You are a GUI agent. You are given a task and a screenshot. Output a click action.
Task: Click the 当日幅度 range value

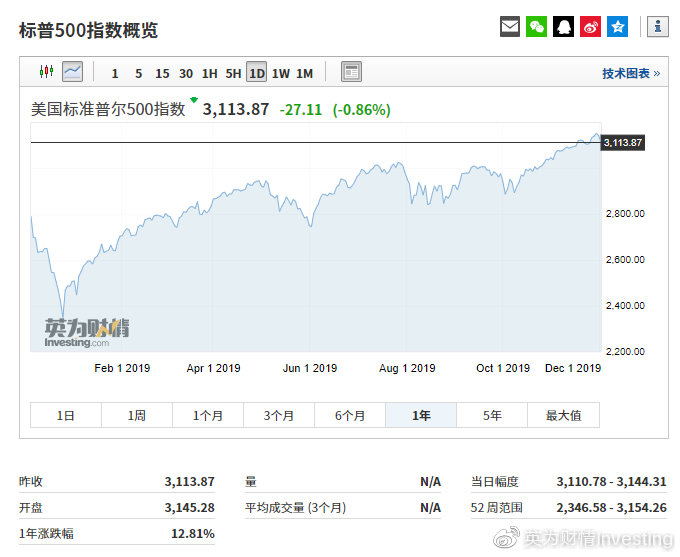611,482
